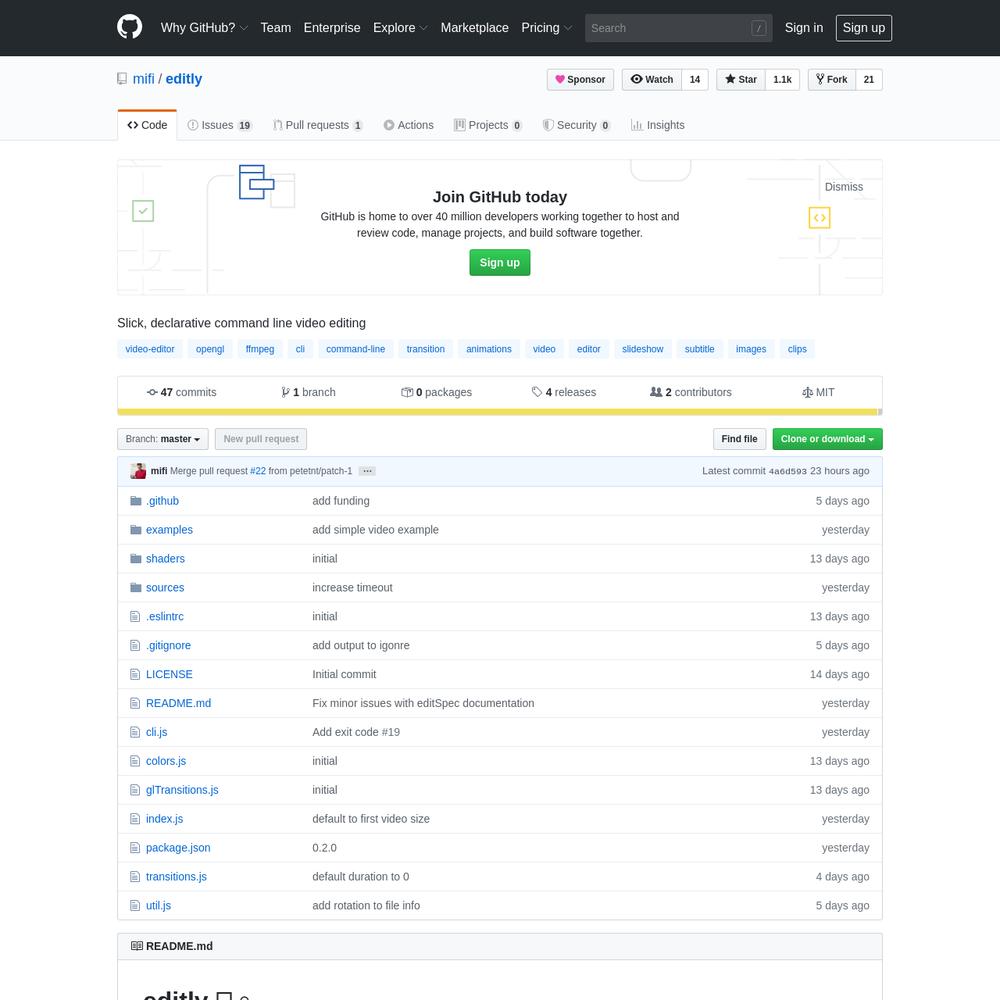Click the file icon beside .eslintrc
This screenshot has height=1000, width=1000.
(135, 616)
